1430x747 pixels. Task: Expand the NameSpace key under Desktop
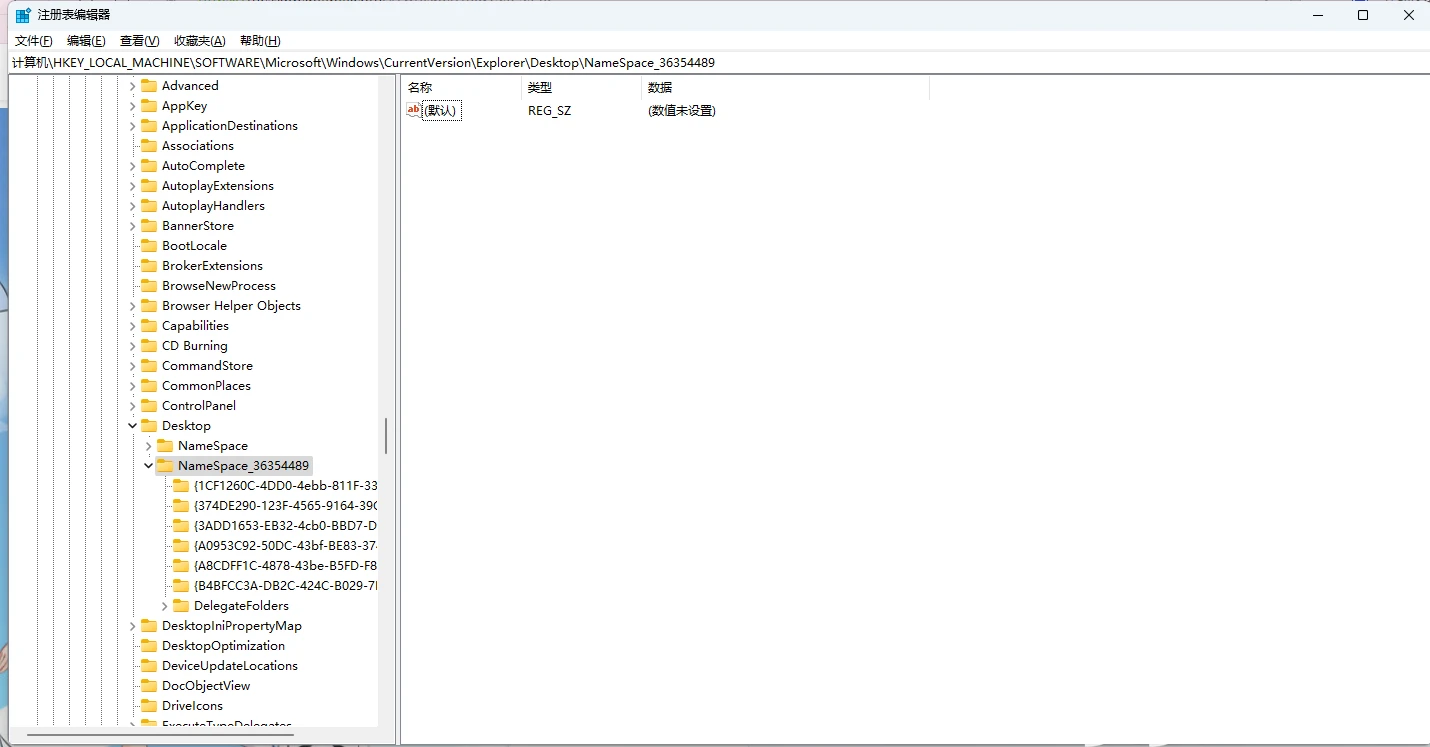148,446
